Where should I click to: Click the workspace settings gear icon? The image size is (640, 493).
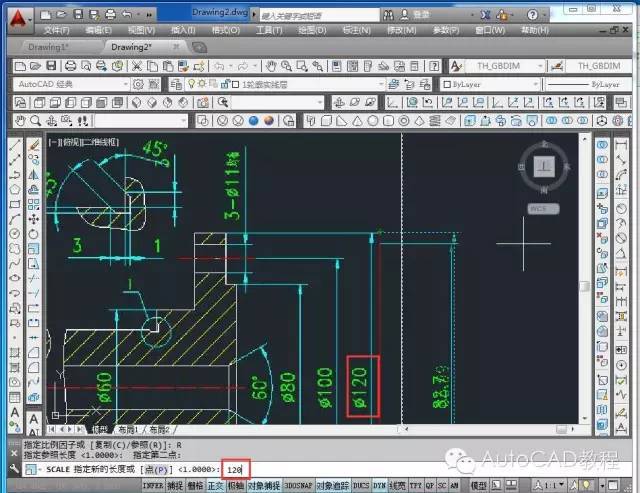[138, 84]
